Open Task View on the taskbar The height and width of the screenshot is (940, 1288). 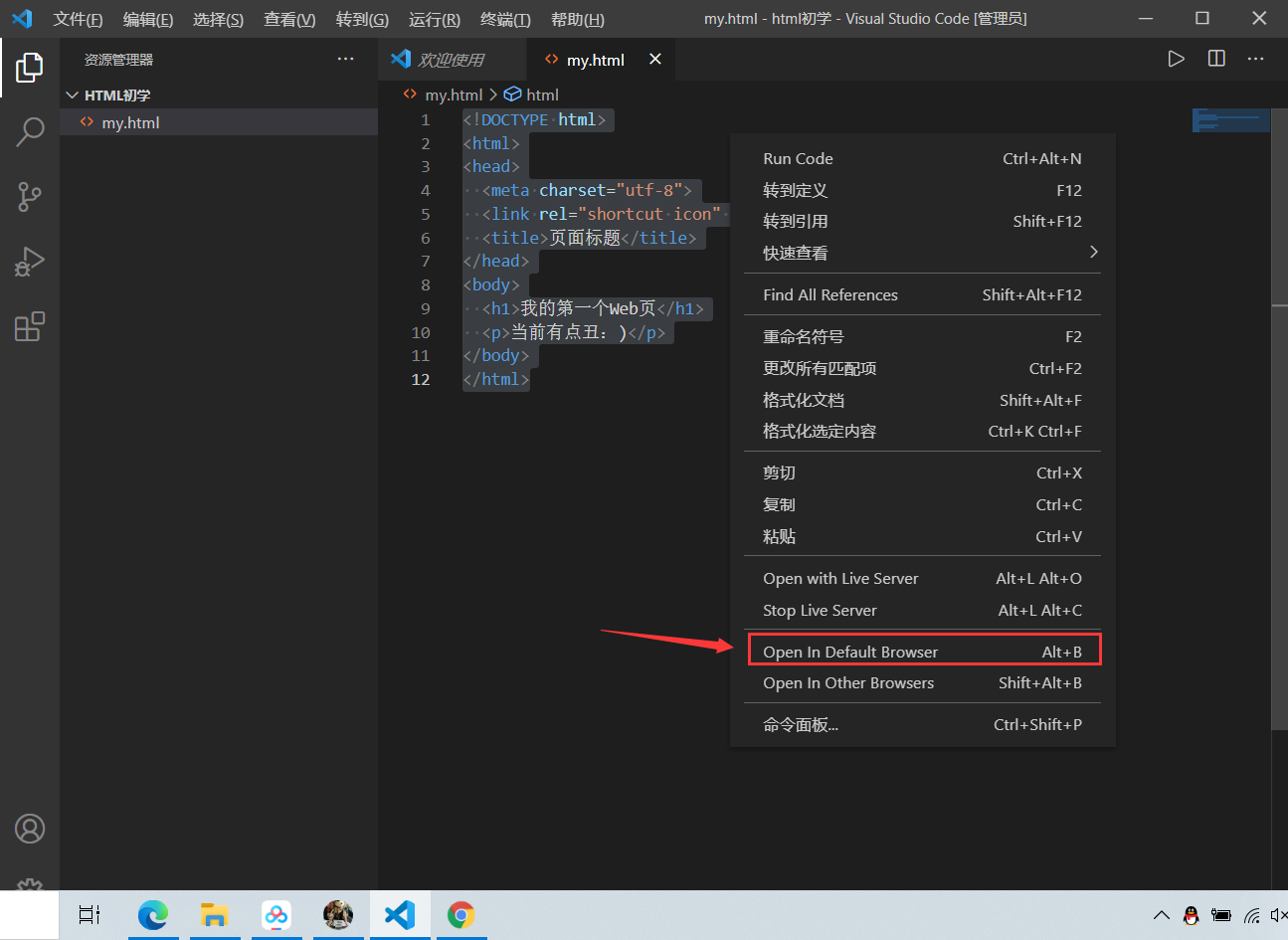(90, 914)
